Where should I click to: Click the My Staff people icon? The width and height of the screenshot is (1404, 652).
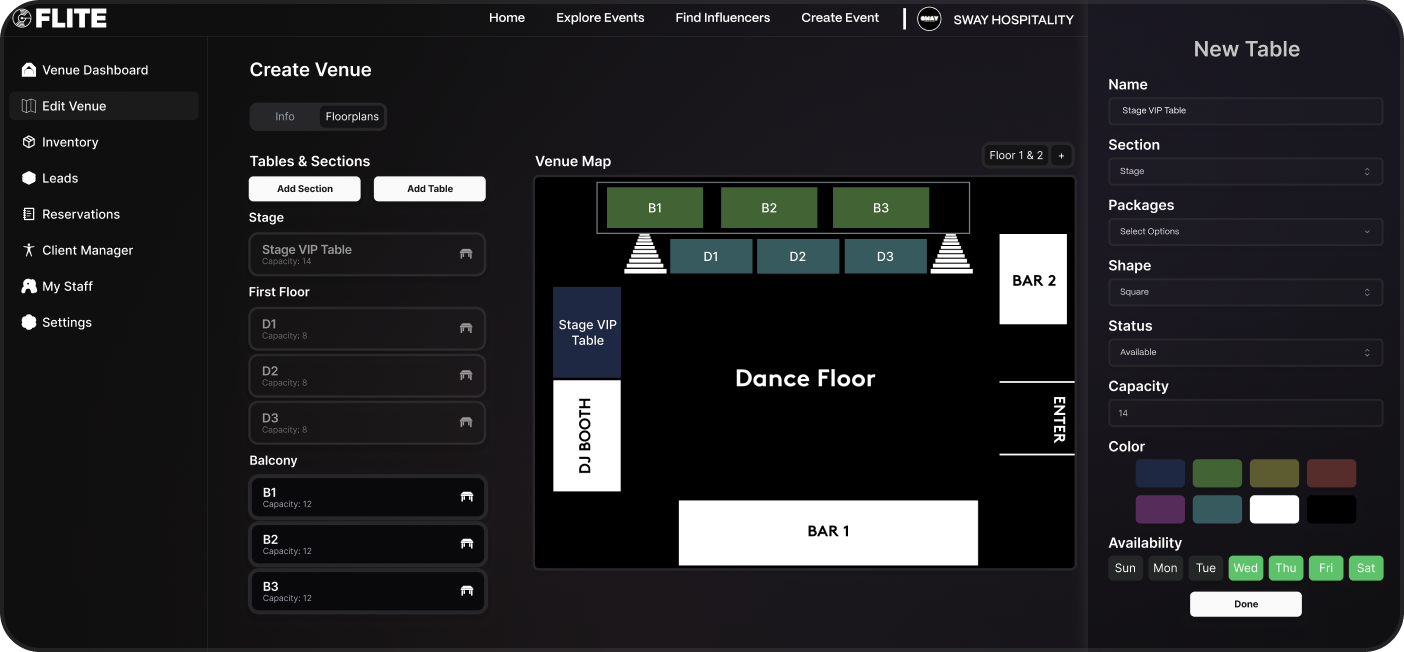tap(29, 286)
